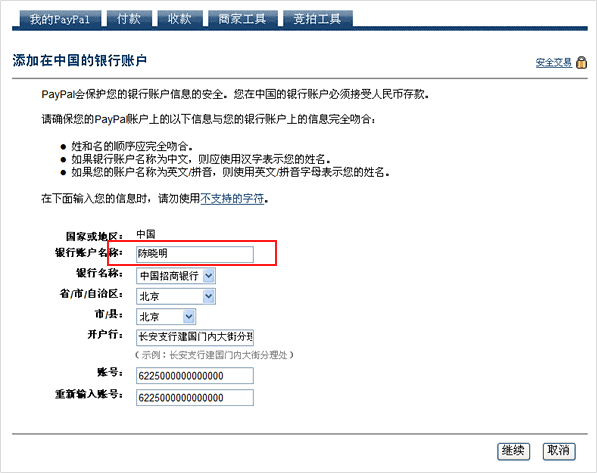Click the 银行账户名称 input field
Image resolution: width=597 pixels, height=473 pixels.
[x=195, y=254]
